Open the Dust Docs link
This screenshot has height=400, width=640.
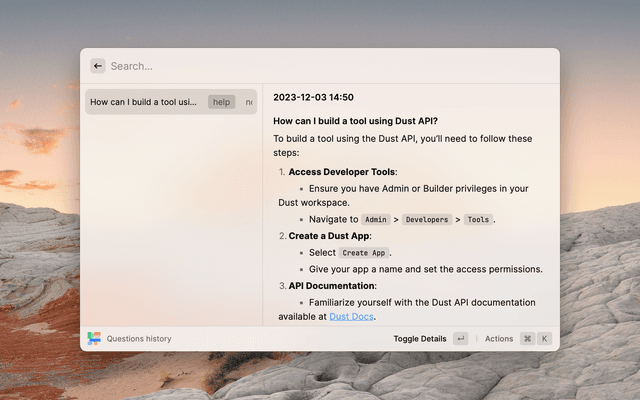pyautogui.click(x=351, y=317)
